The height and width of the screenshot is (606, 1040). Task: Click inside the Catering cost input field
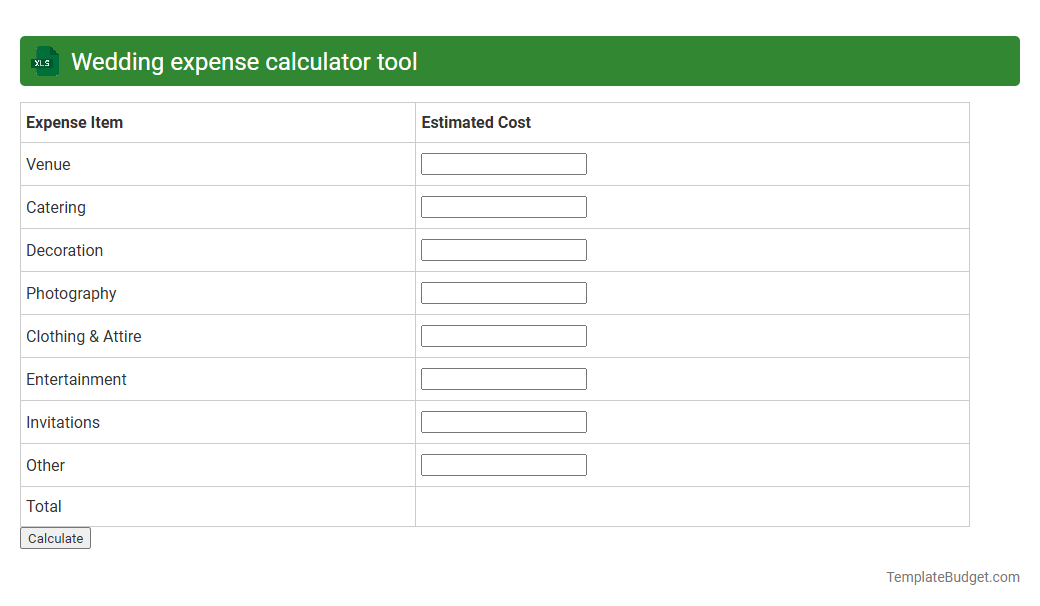tap(503, 206)
